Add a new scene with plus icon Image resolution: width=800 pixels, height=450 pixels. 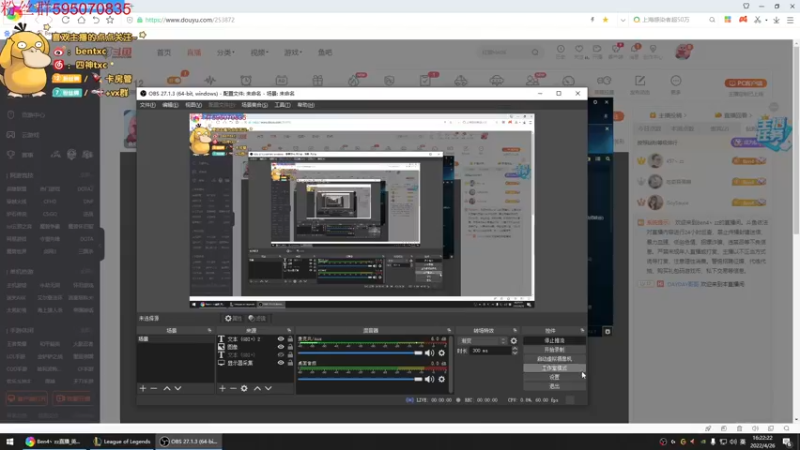(143, 388)
